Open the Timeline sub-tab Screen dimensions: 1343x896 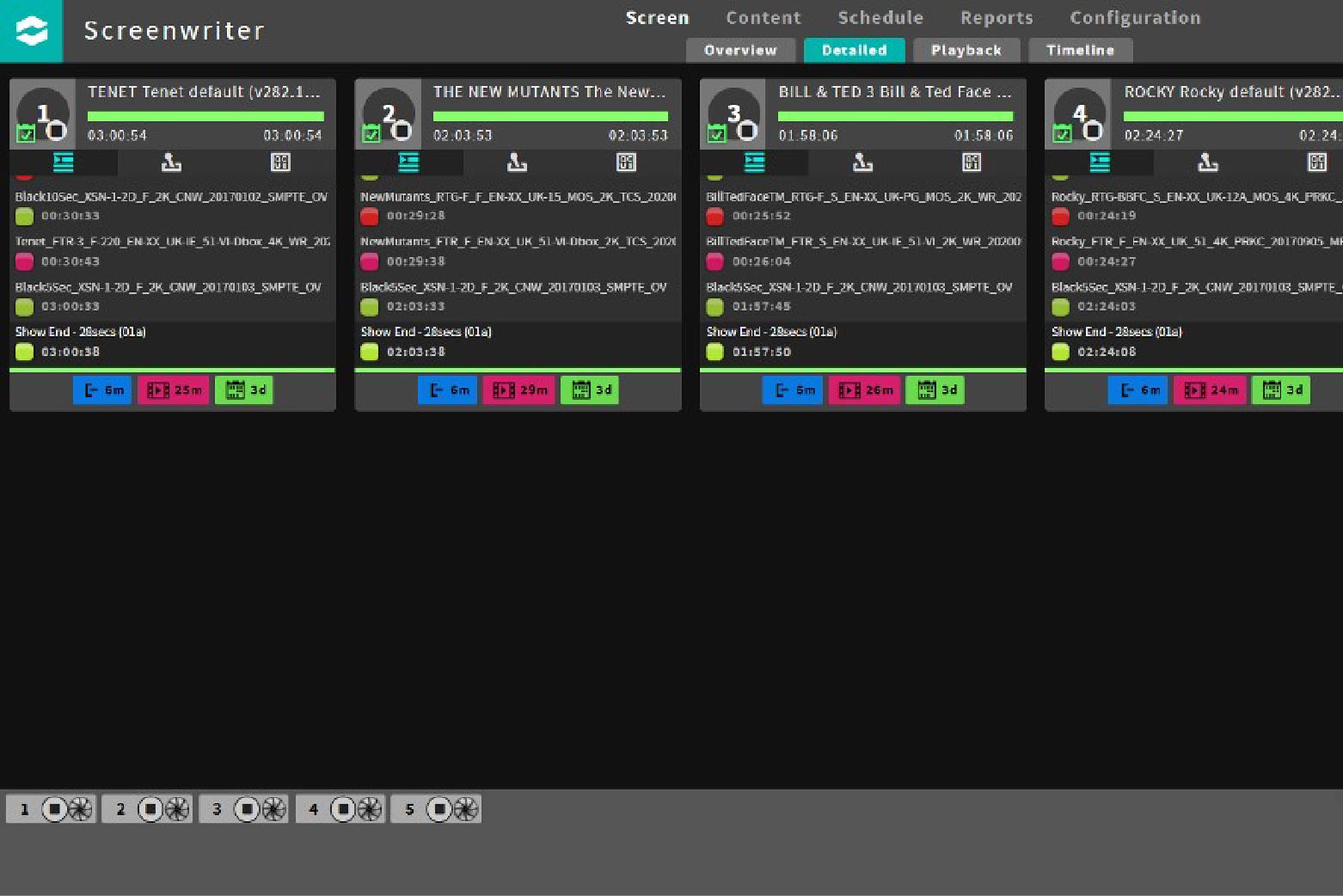pyautogui.click(x=1080, y=51)
